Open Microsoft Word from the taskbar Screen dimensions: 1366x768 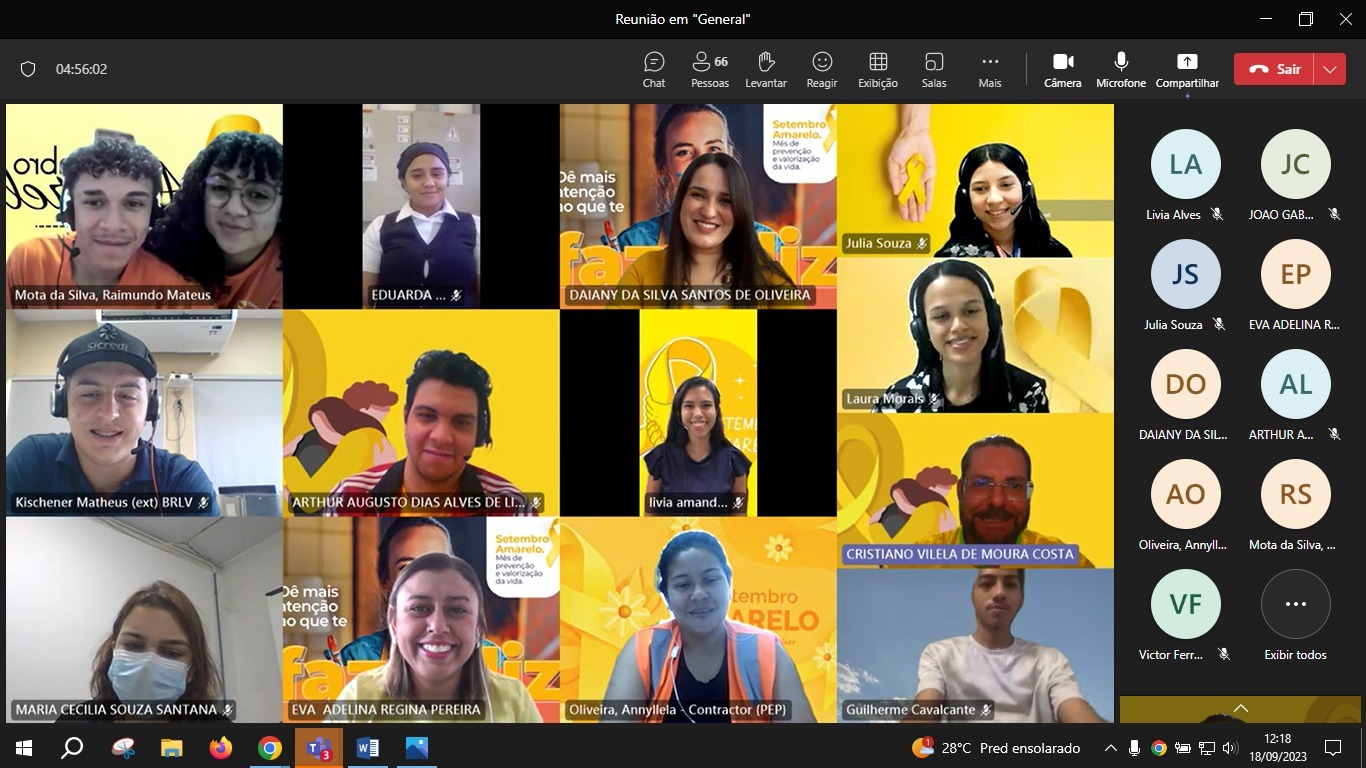[x=367, y=748]
